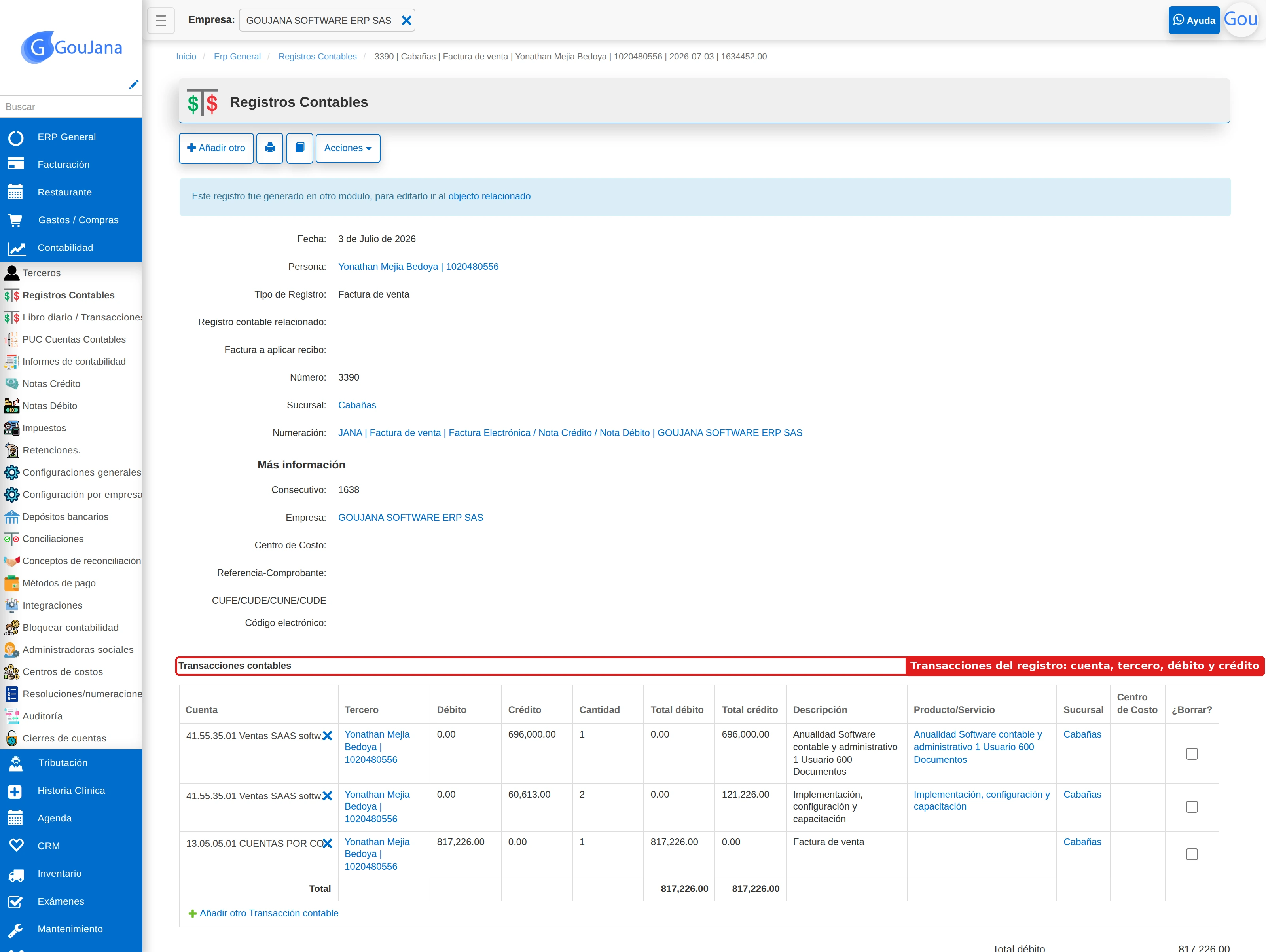The height and width of the screenshot is (952, 1266).
Task: Click the Notas Débito icon
Action: [11, 406]
